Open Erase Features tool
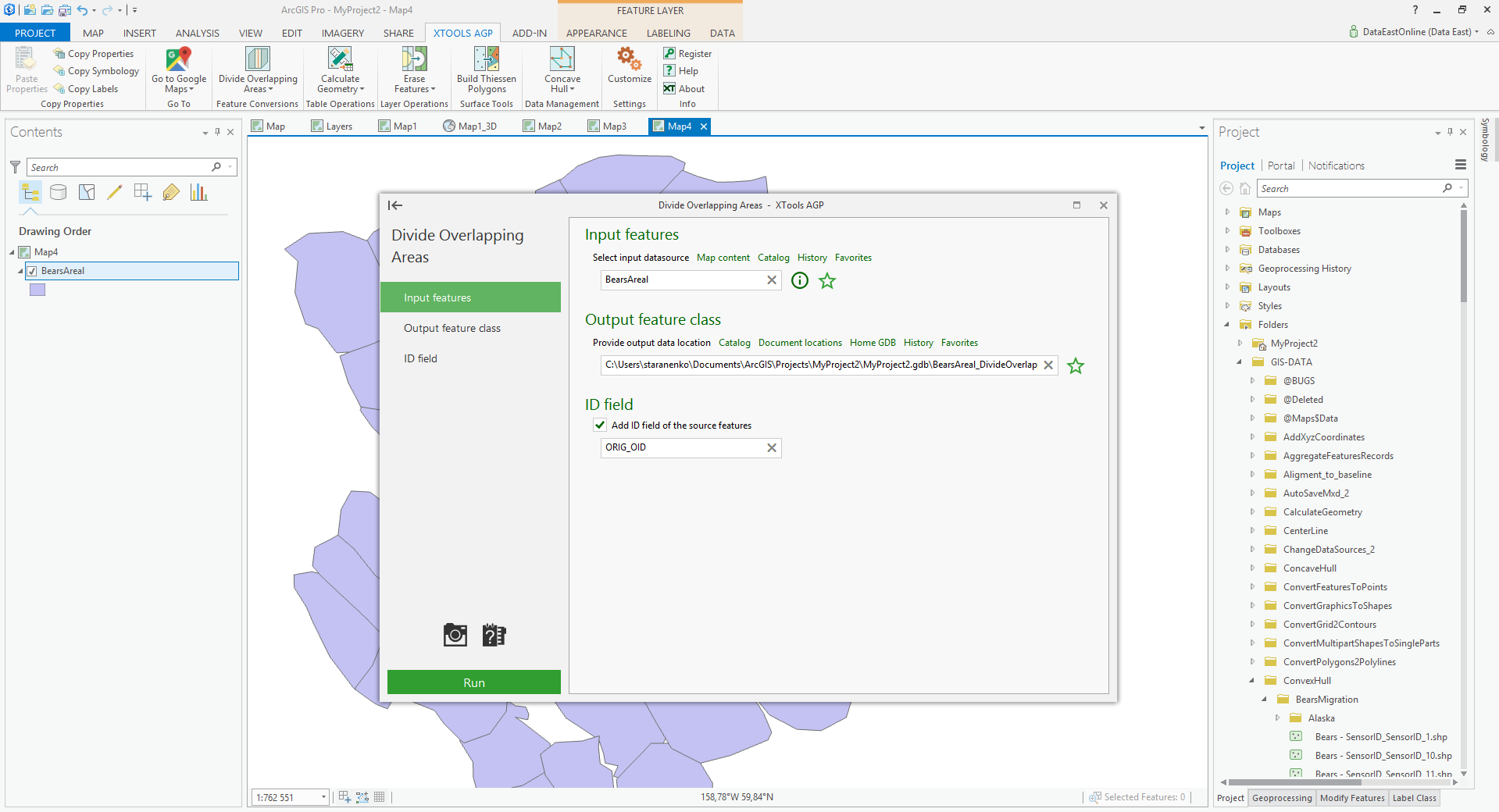Viewport: 1499px width, 812px height. click(415, 70)
